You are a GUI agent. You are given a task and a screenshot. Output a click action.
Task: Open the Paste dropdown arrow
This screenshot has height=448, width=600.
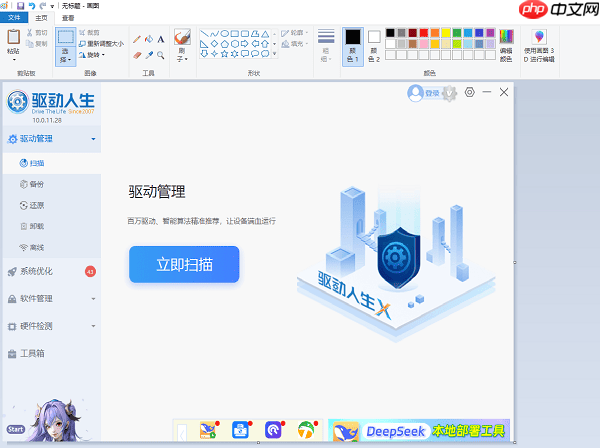click(14, 60)
